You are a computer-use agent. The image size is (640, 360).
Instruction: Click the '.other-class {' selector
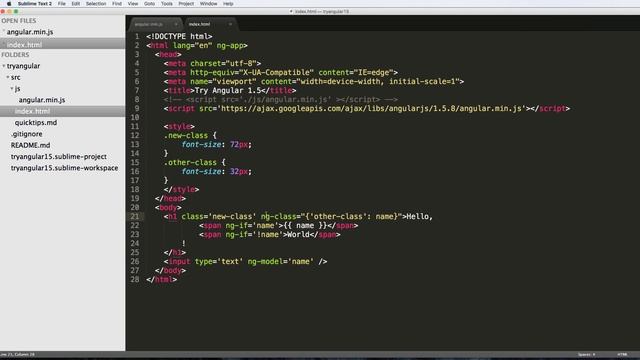[195, 162]
